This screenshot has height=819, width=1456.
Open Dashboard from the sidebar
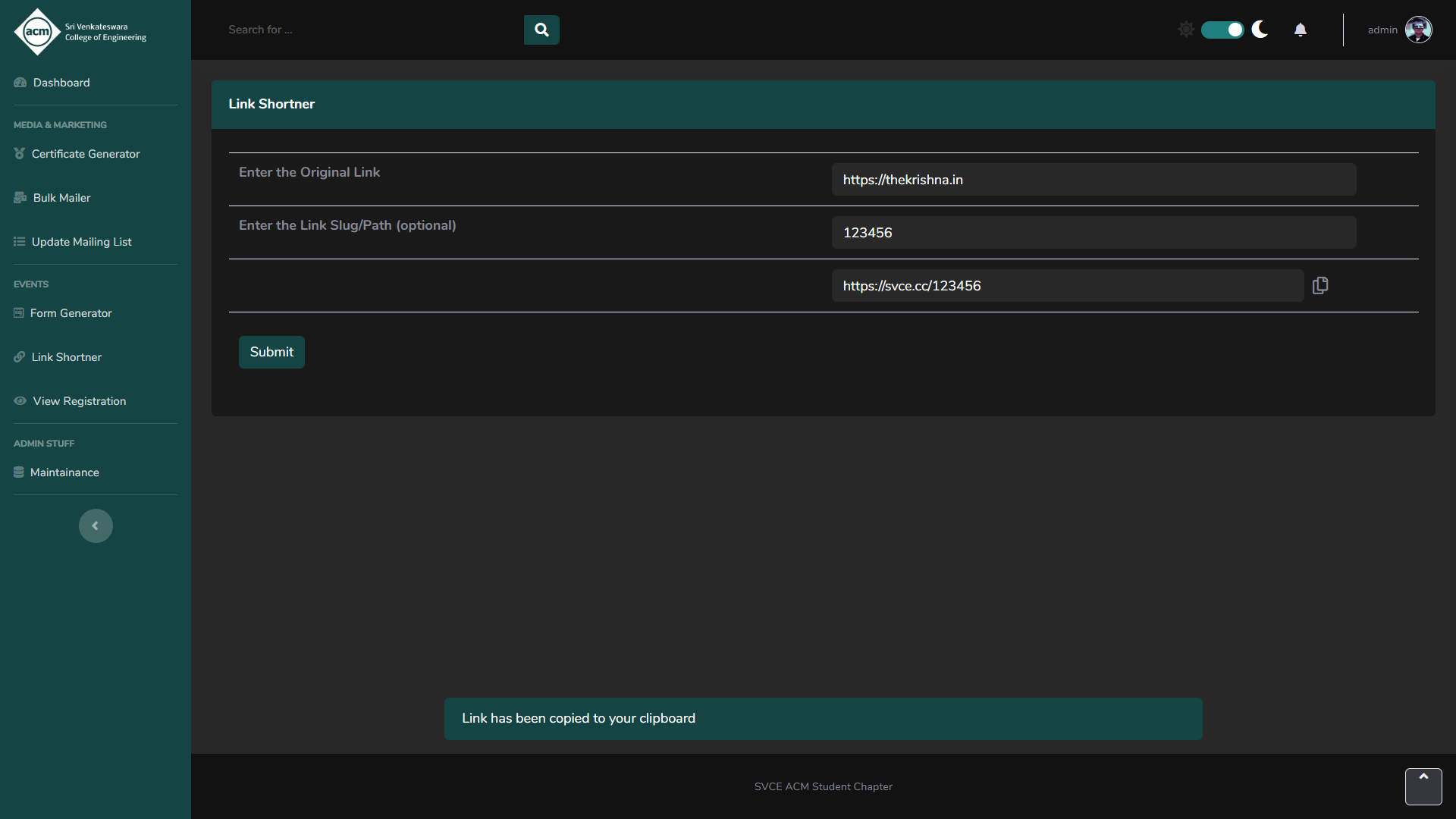click(61, 83)
